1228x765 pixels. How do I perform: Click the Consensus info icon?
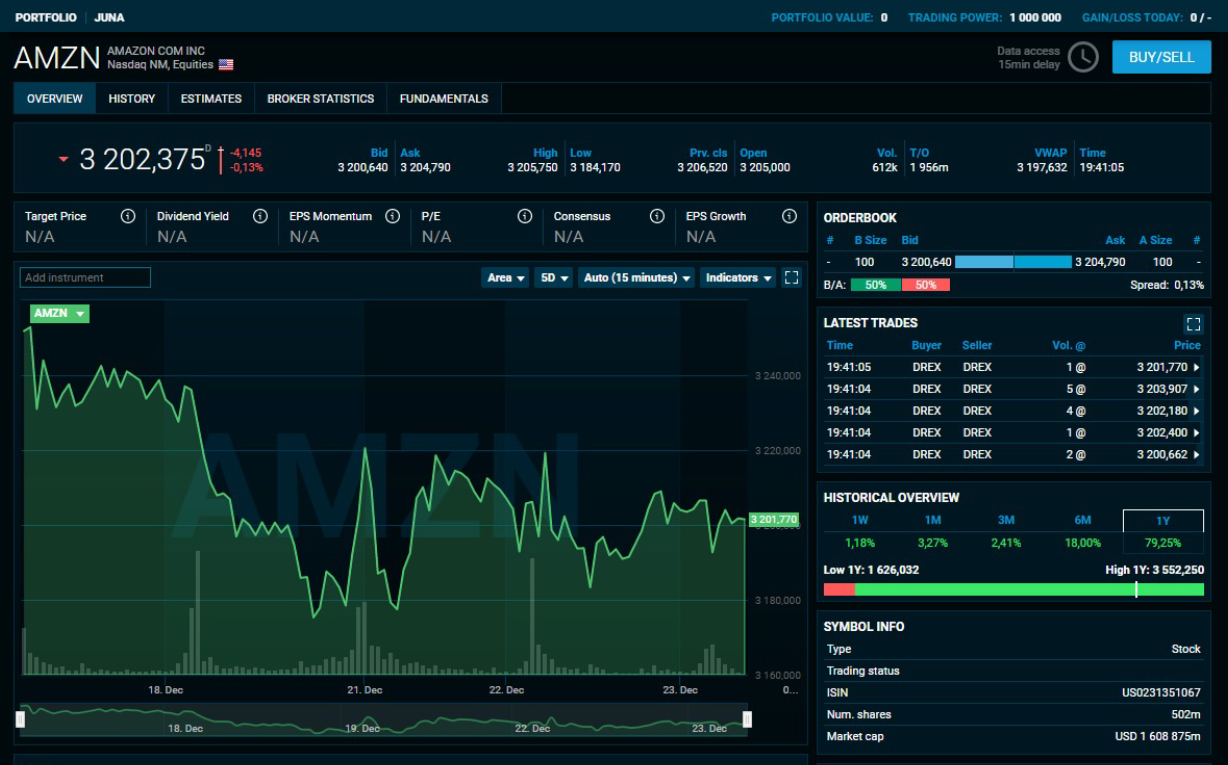pyautogui.click(x=657, y=215)
